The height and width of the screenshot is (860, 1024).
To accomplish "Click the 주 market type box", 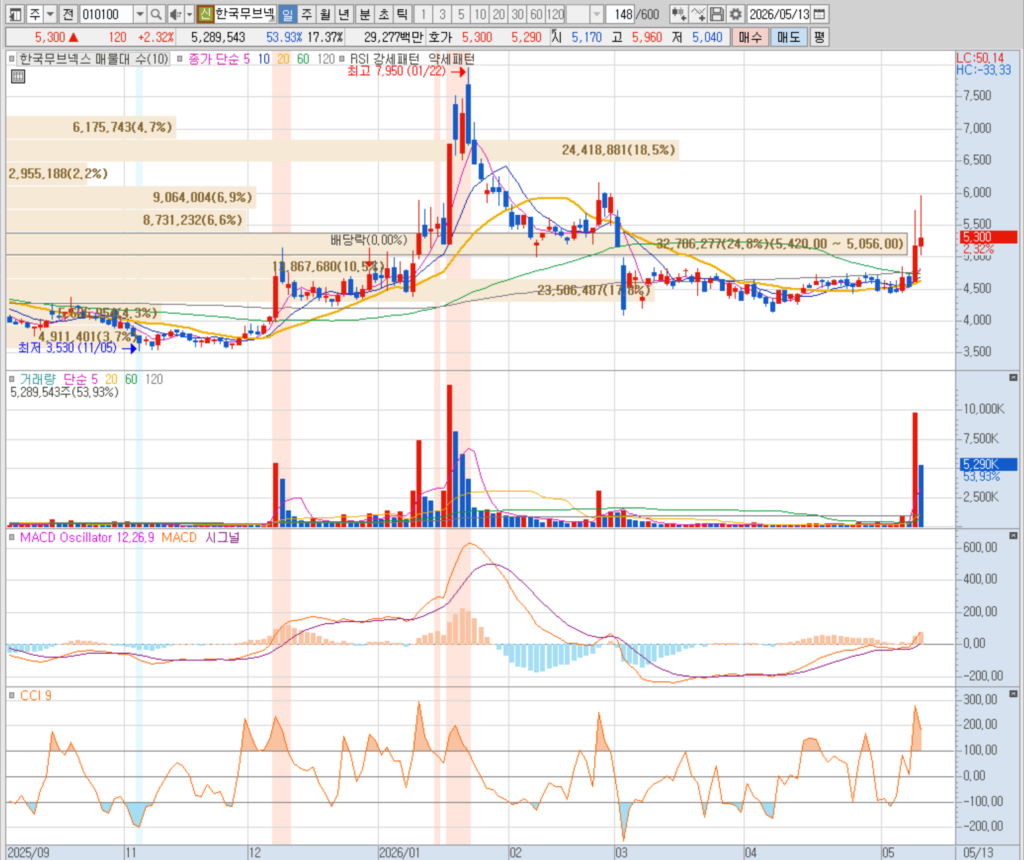I will [35, 14].
